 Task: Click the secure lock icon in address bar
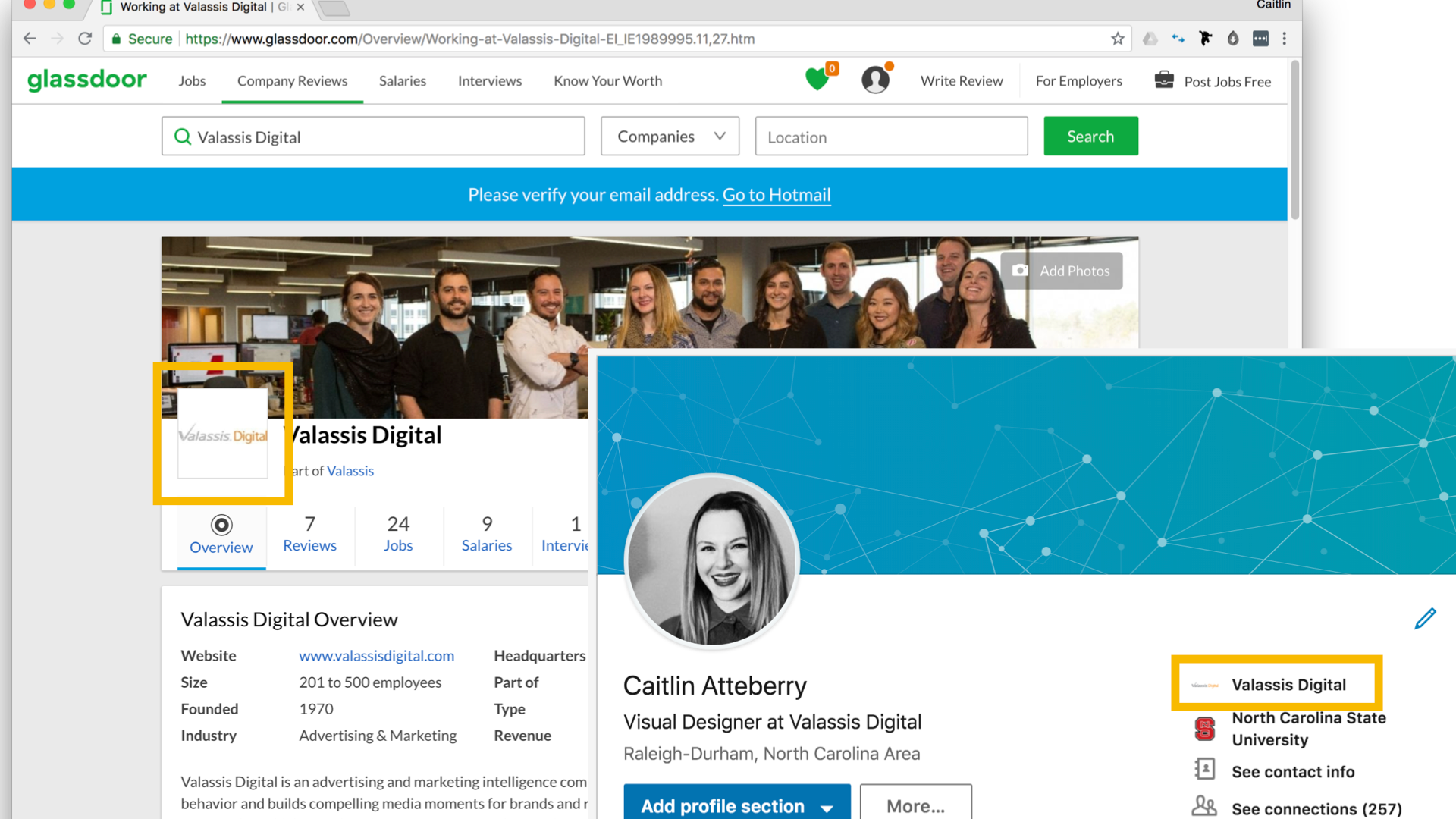[x=116, y=39]
